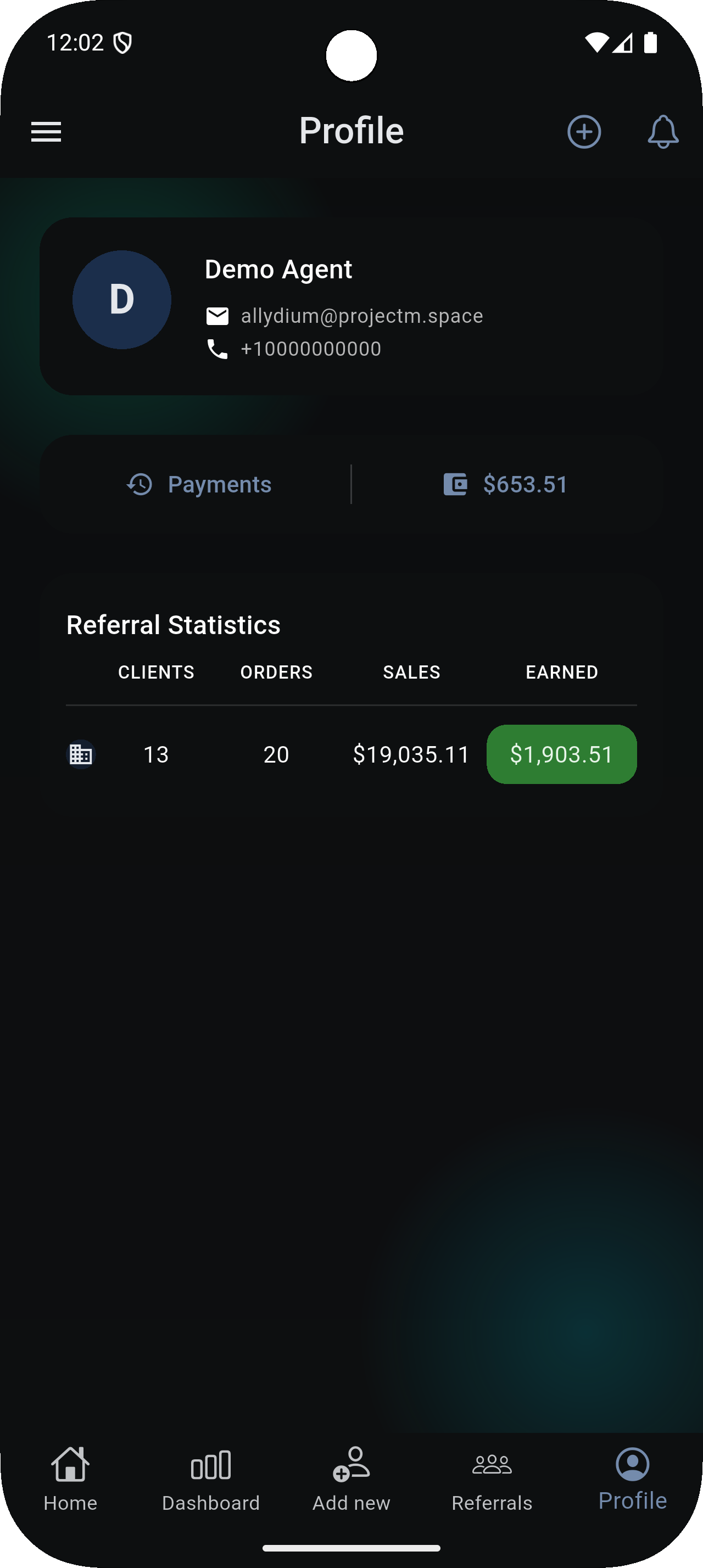Screen dimensions: 703x1568
Task: Tap the payments history clock icon
Action: point(140,485)
